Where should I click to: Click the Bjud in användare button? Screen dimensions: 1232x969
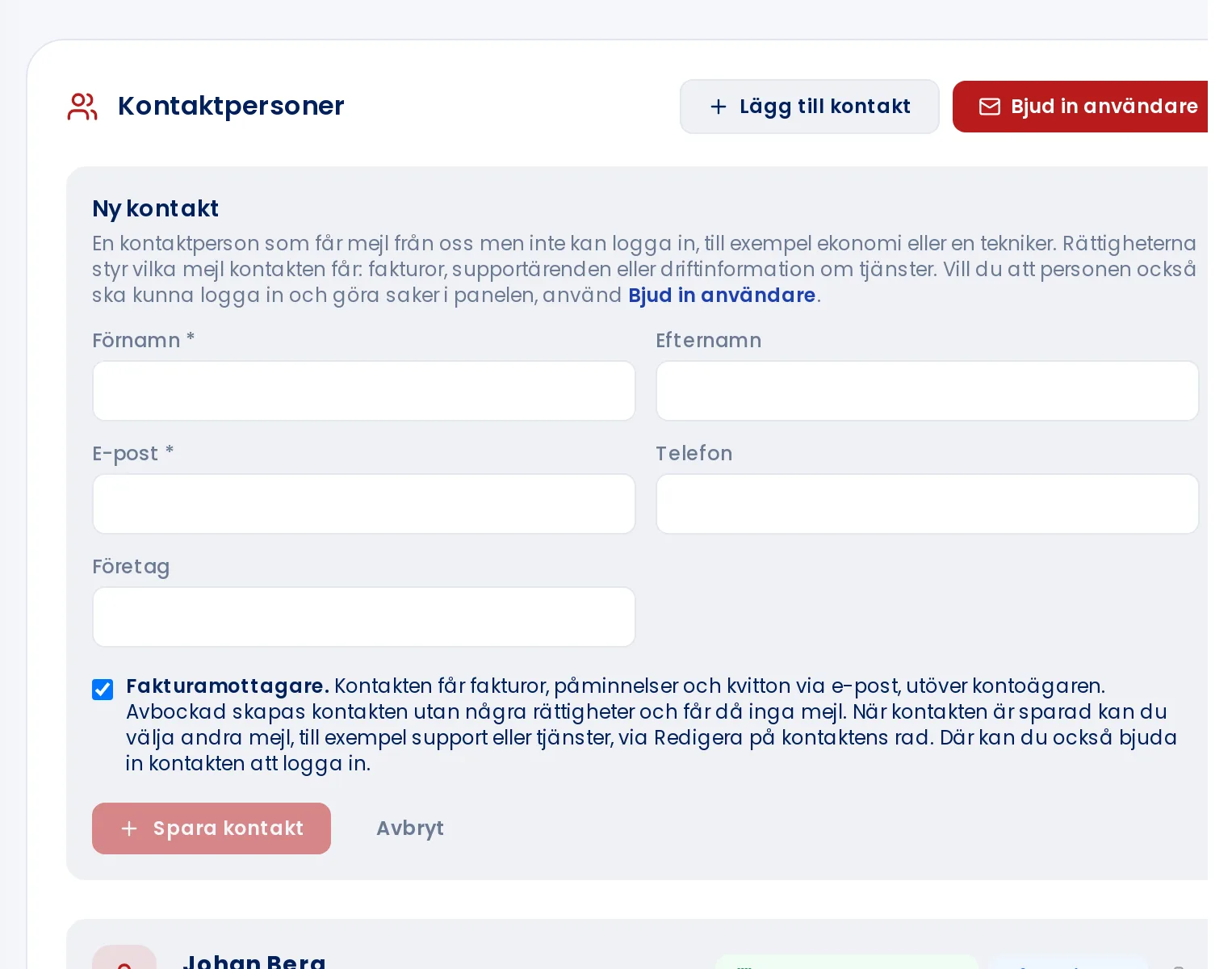coord(1080,107)
